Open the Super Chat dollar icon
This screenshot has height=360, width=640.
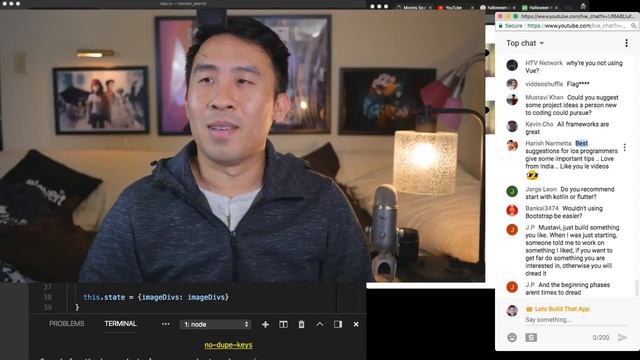point(531,338)
